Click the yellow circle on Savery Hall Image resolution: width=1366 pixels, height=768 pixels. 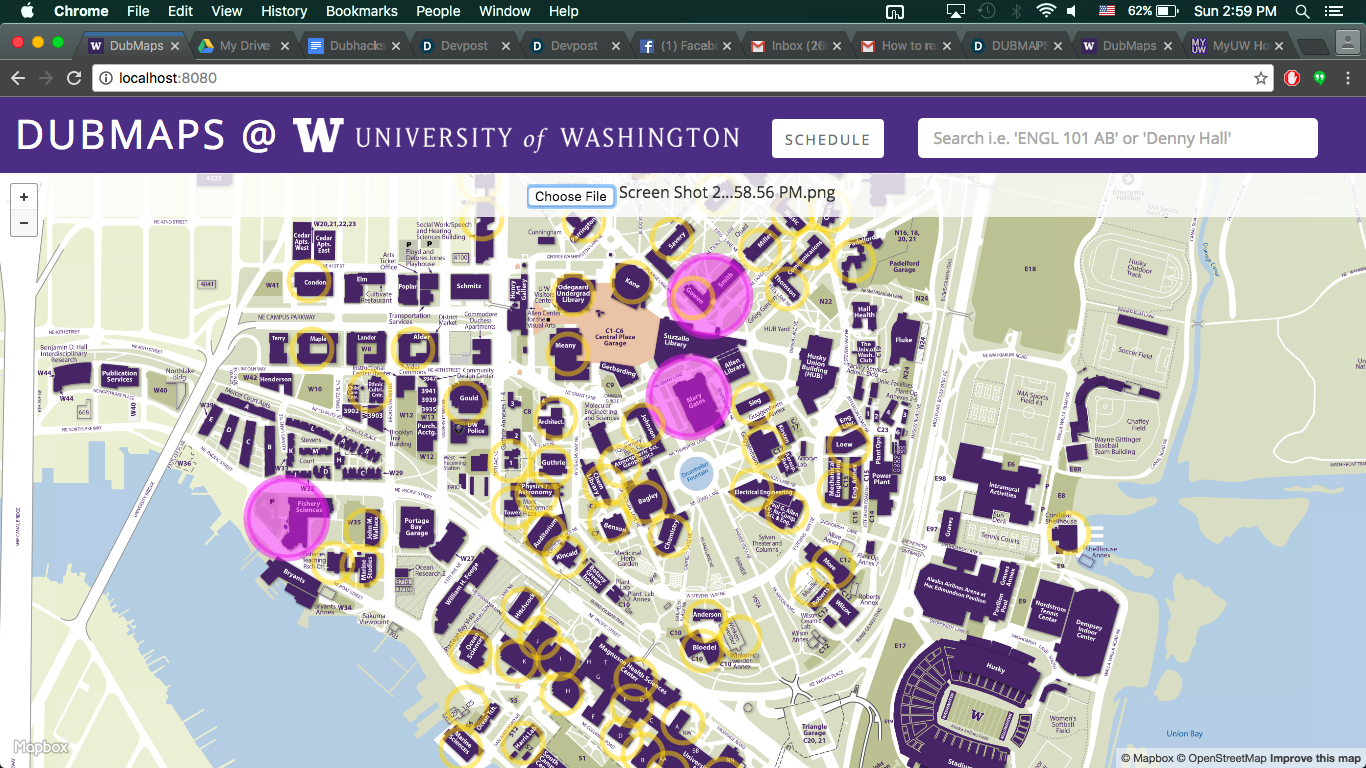coord(673,240)
